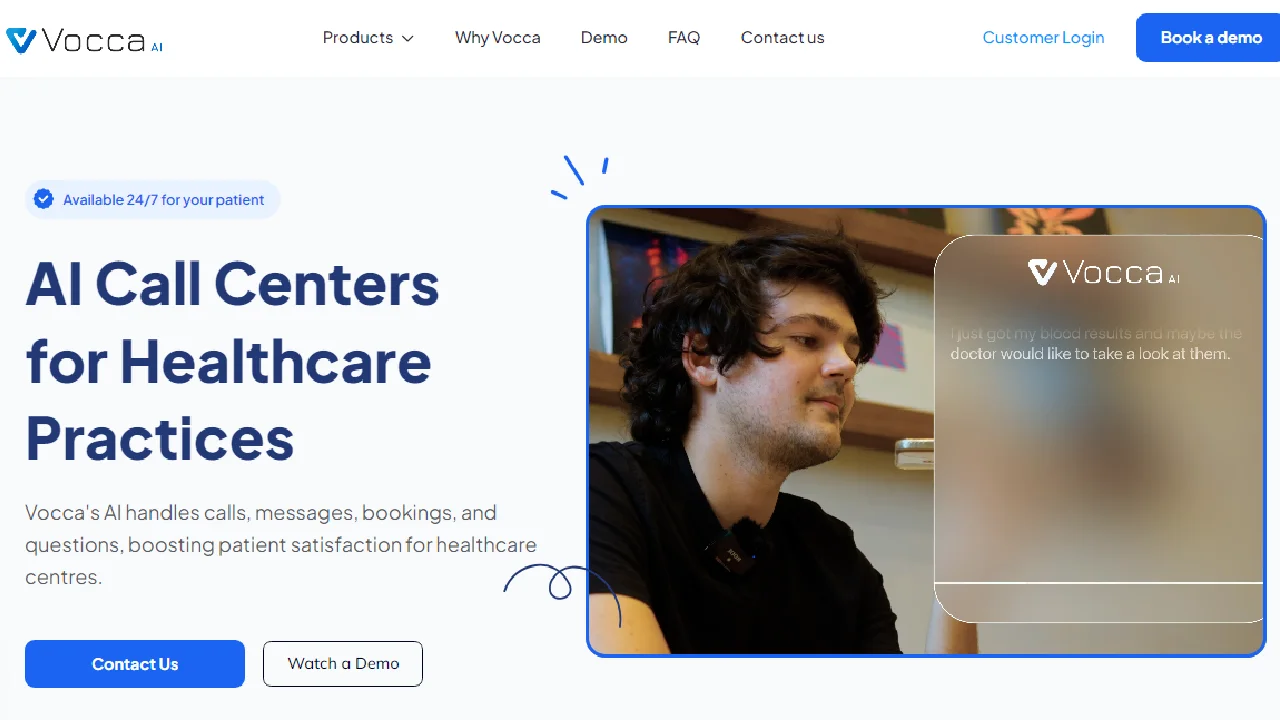Click the Available 24/7 for your patient badge
The image size is (1280, 720).
point(153,199)
